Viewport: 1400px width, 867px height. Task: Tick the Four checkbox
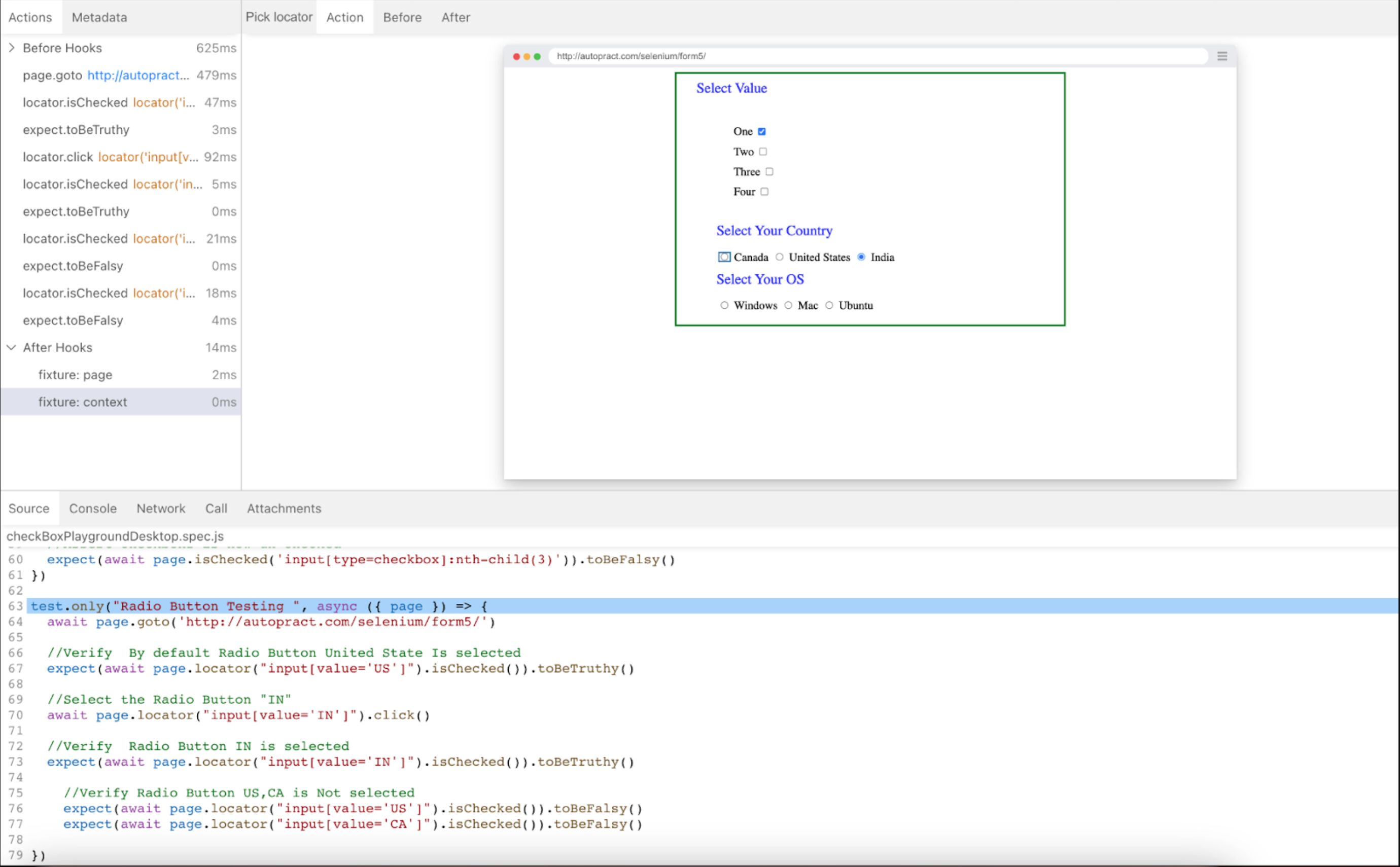coord(764,192)
